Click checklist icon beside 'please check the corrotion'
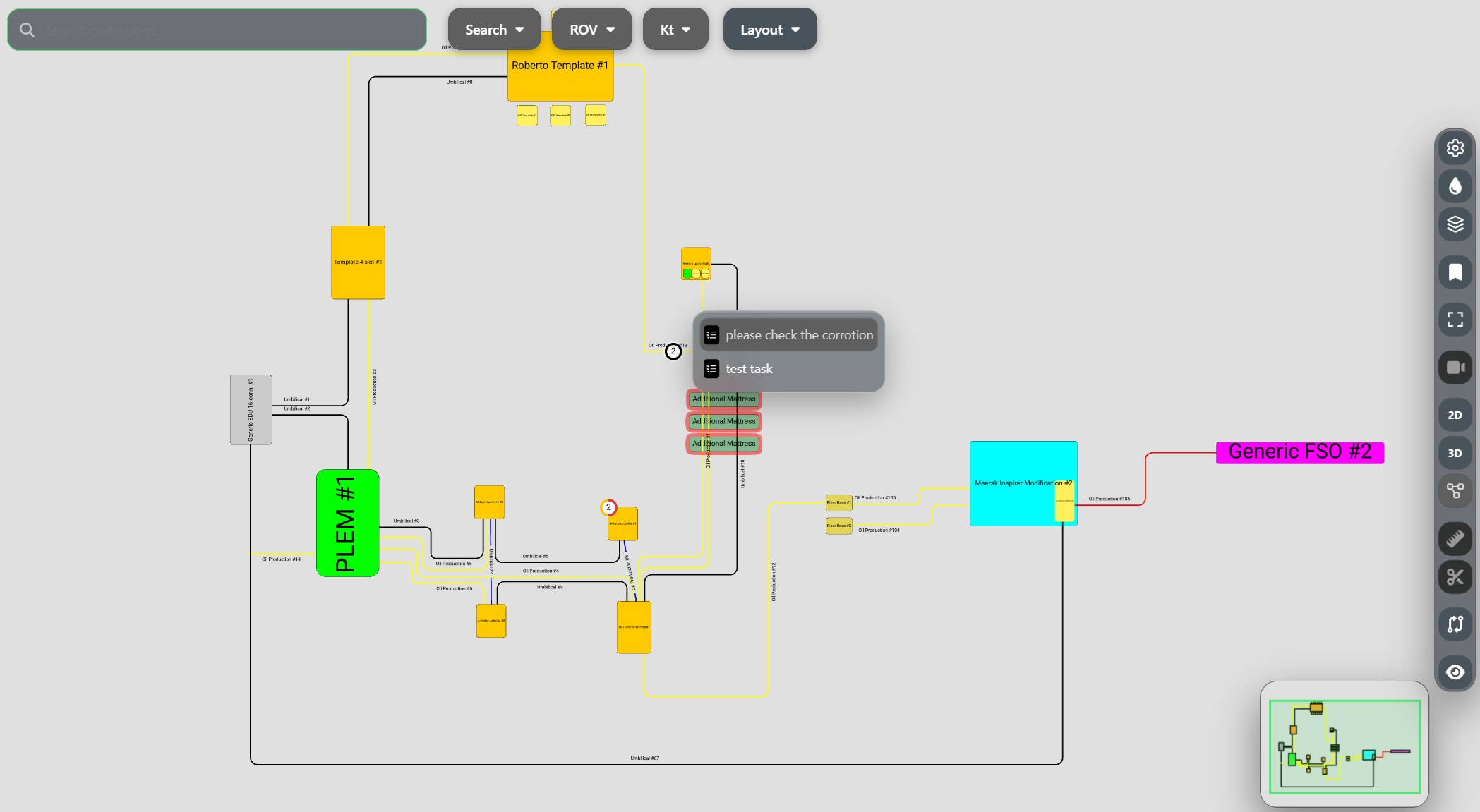Screen dimensions: 1480x812 tap(711, 335)
